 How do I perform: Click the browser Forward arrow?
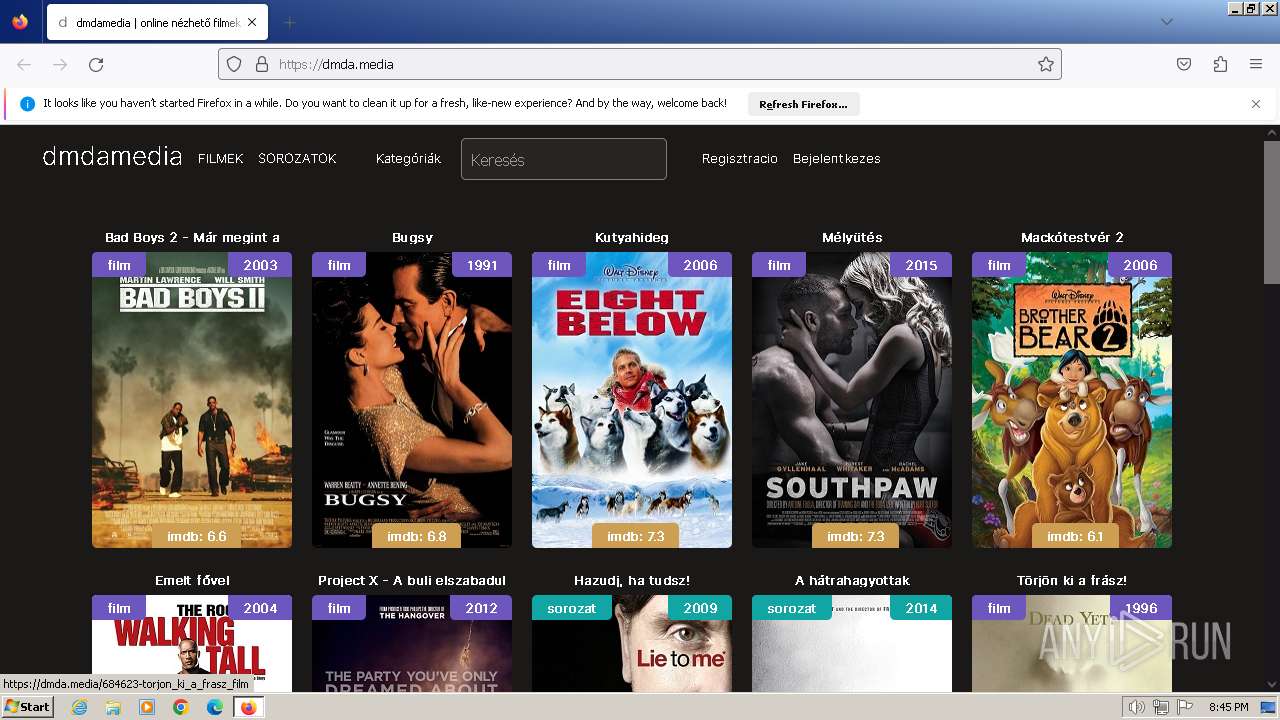click(60, 64)
